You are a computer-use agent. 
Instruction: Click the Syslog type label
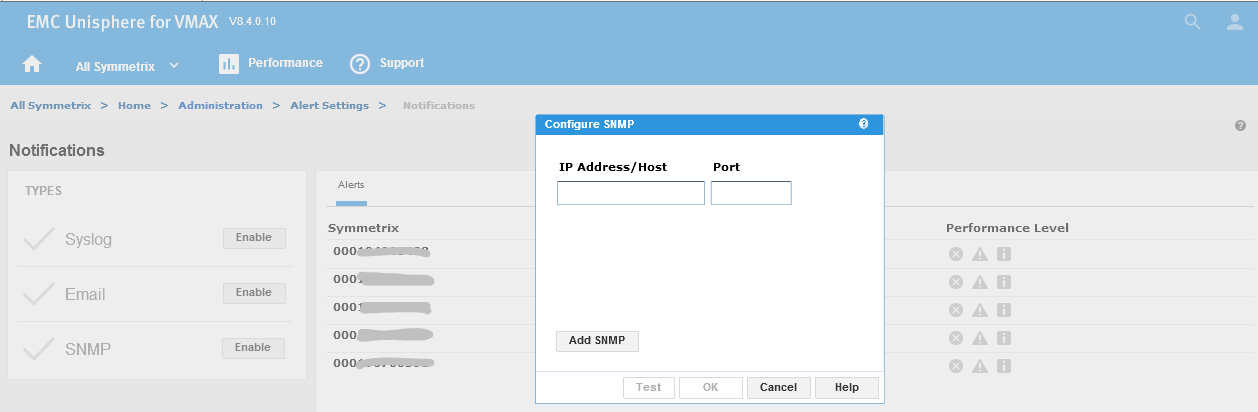tap(88, 240)
